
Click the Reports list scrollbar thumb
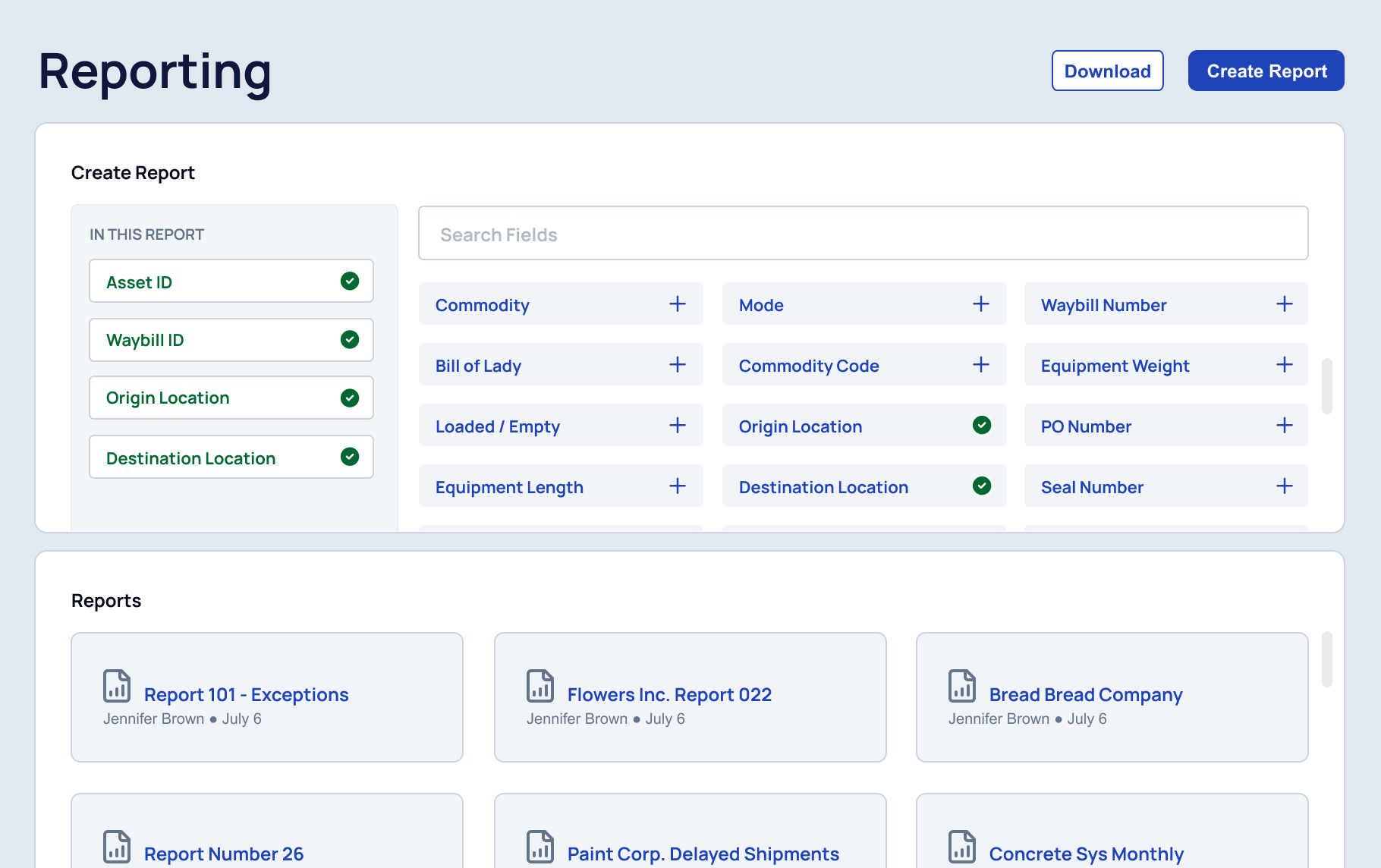[x=1327, y=659]
